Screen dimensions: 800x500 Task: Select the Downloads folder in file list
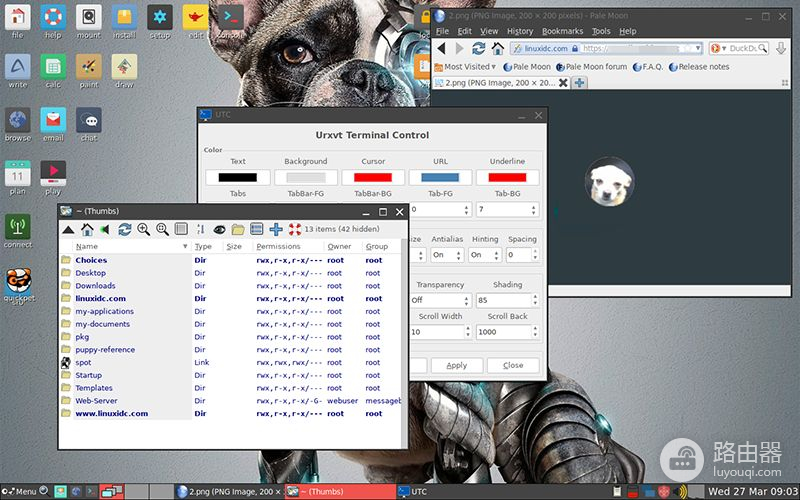click(x=95, y=286)
